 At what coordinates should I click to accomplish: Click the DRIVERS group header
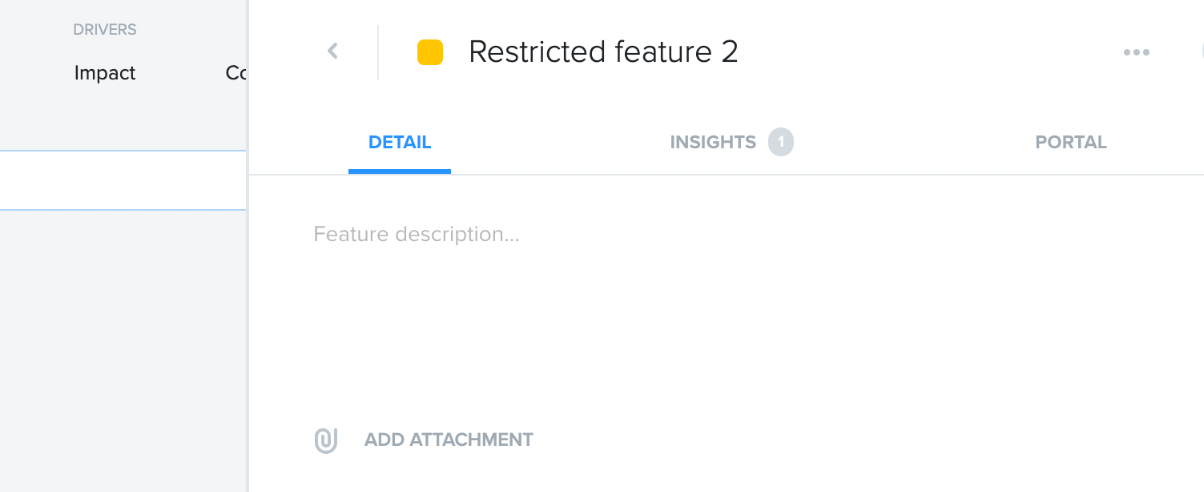[105, 30]
